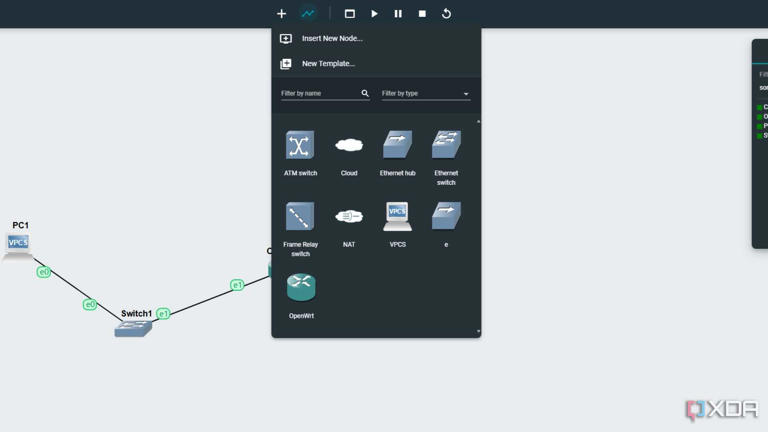The image size is (768, 432).
Task: Pick the Ethernet switch template
Action: point(446,146)
